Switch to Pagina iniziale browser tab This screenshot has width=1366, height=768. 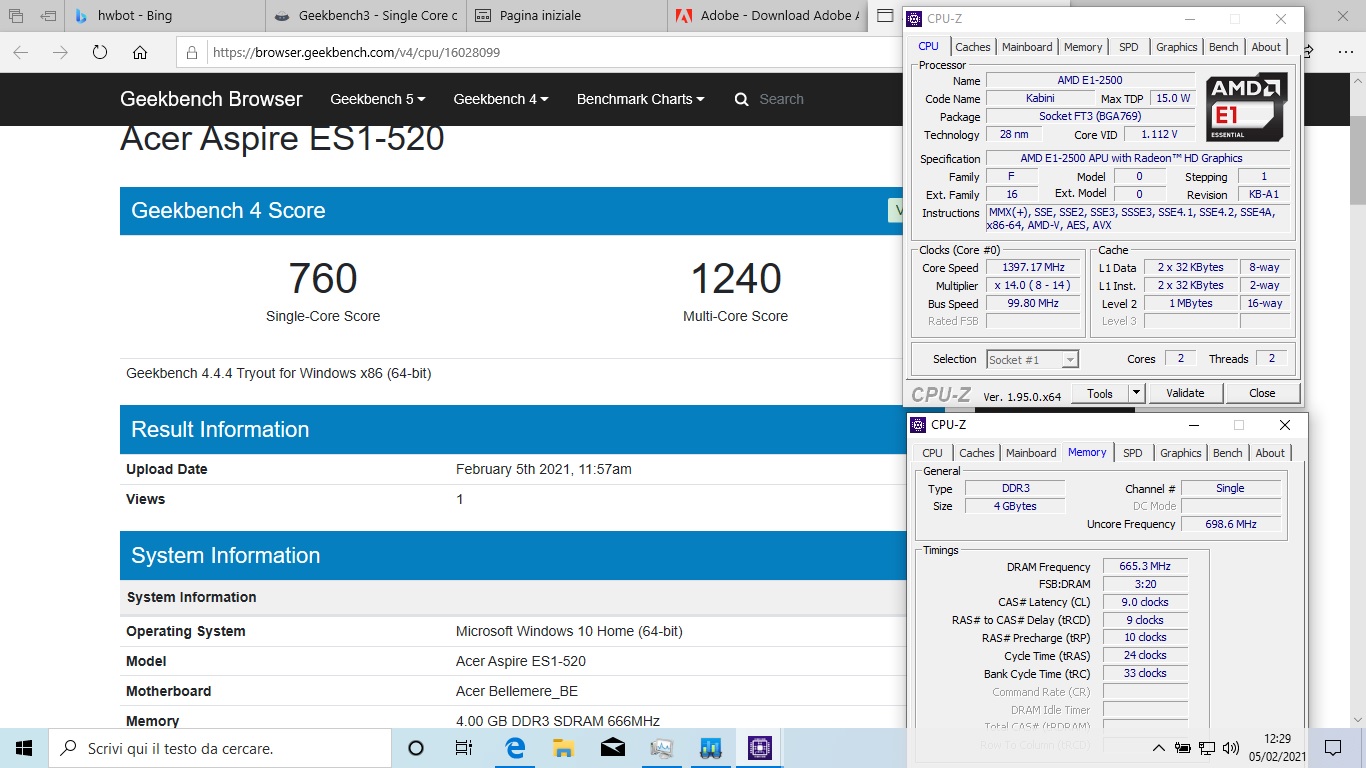(x=566, y=16)
